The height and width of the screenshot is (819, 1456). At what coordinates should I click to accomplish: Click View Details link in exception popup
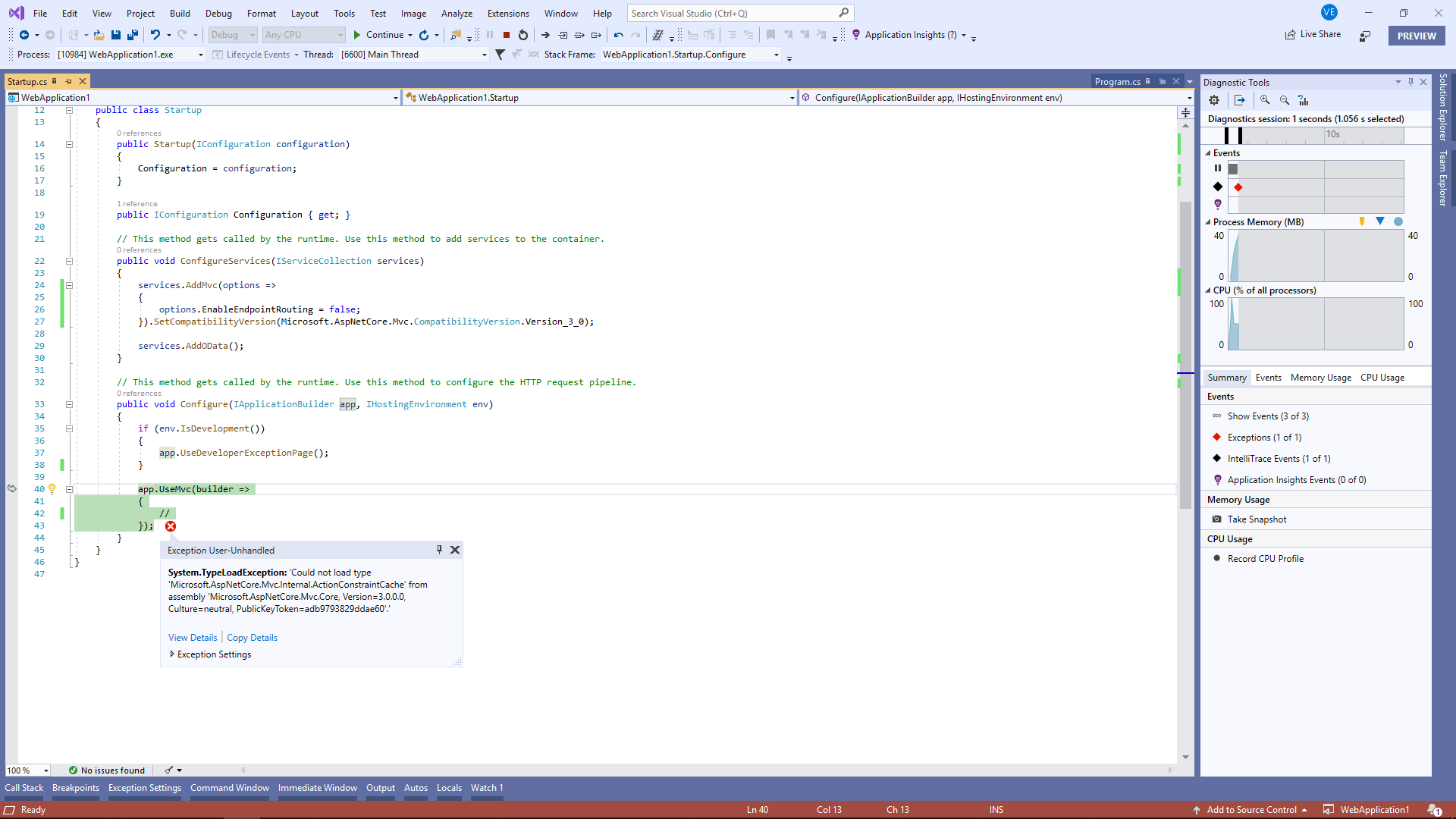(x=193, y=638)
